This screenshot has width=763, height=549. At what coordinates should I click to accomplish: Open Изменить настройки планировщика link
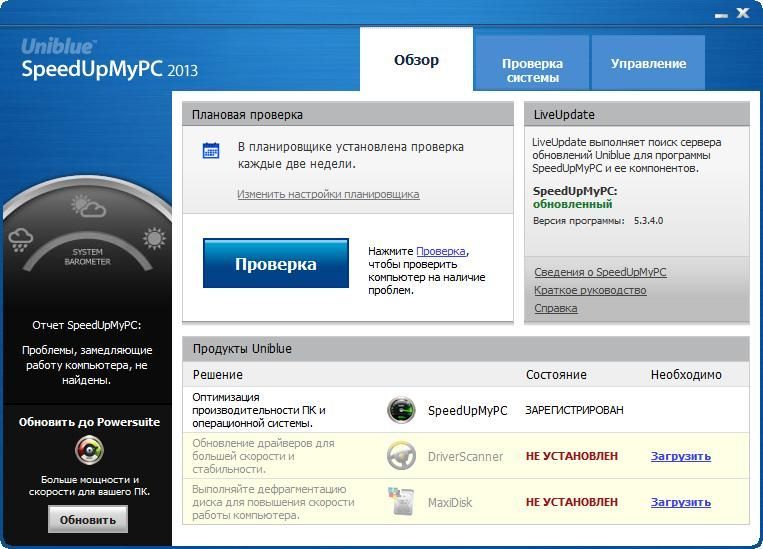tap(328, 194)
